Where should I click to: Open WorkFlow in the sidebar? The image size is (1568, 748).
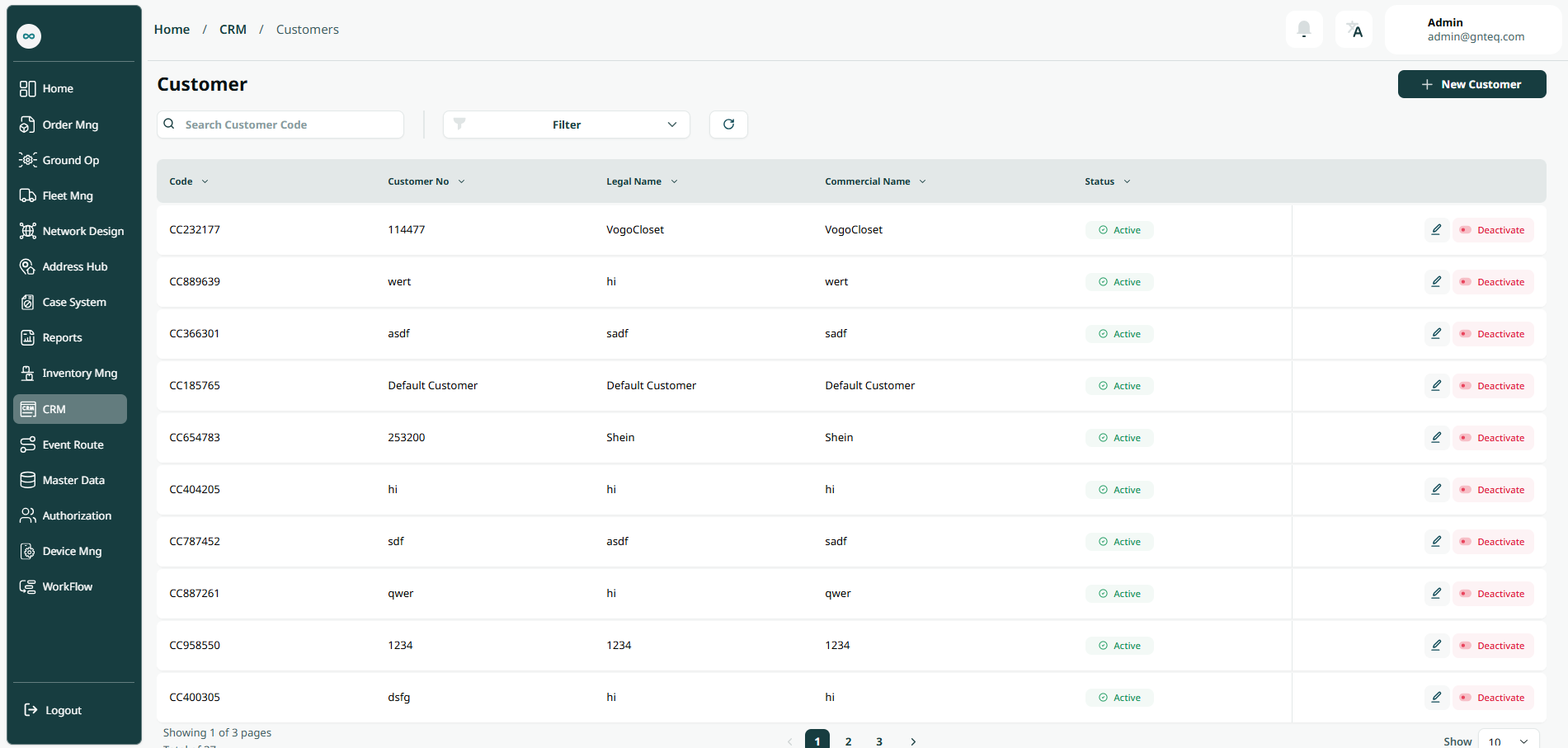click(70, 586)
